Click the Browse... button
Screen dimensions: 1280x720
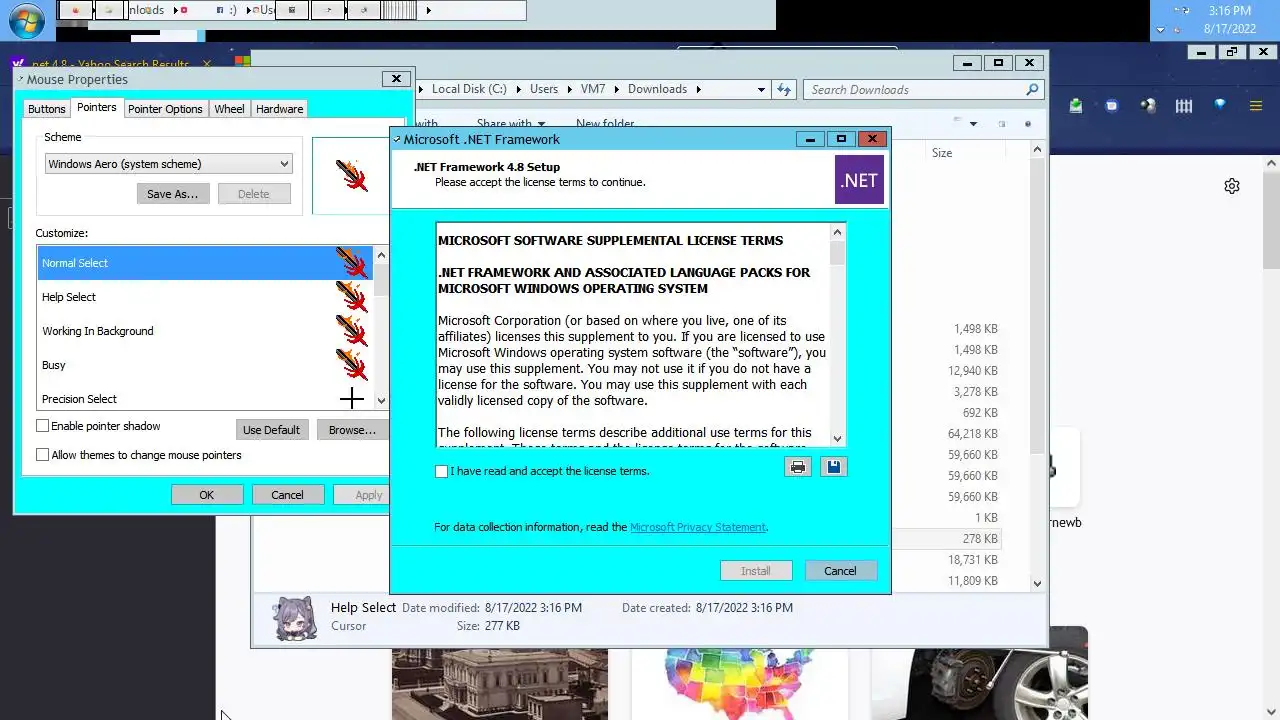(352, 430)
